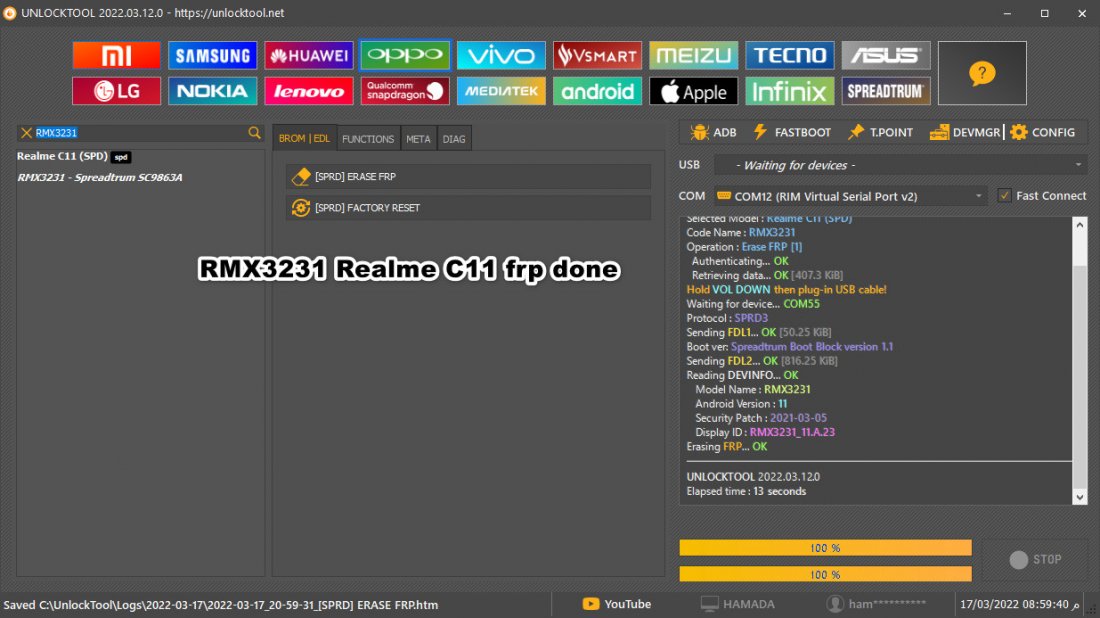
Task: Click the ham********** user account entry
Action: (876, 604)
